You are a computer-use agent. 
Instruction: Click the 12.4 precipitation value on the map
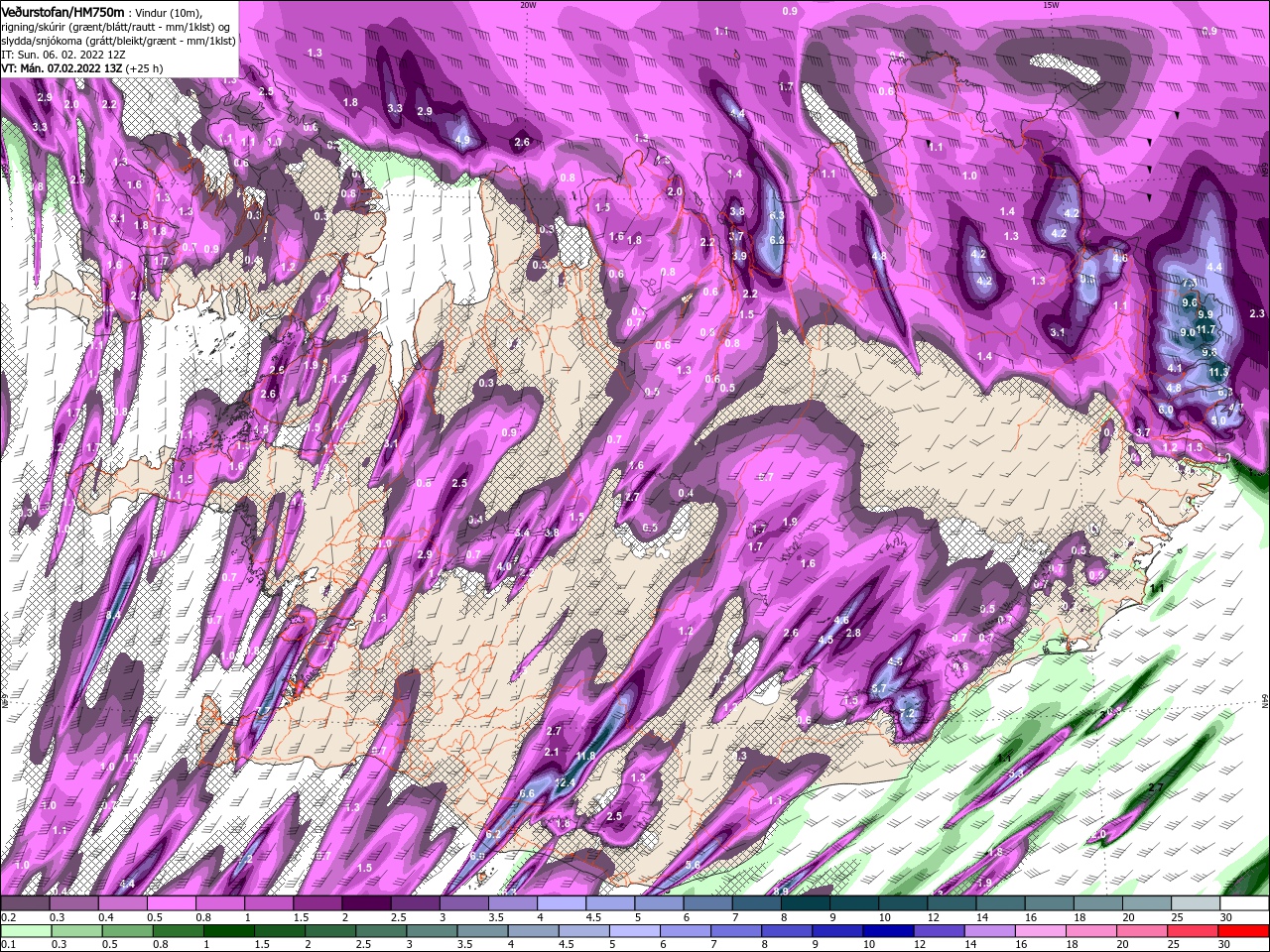coord(566,782)
